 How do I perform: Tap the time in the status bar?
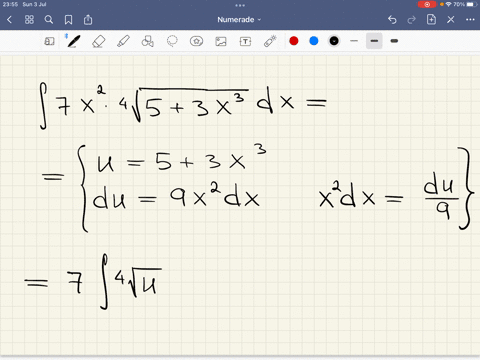(x=11, y=4)
